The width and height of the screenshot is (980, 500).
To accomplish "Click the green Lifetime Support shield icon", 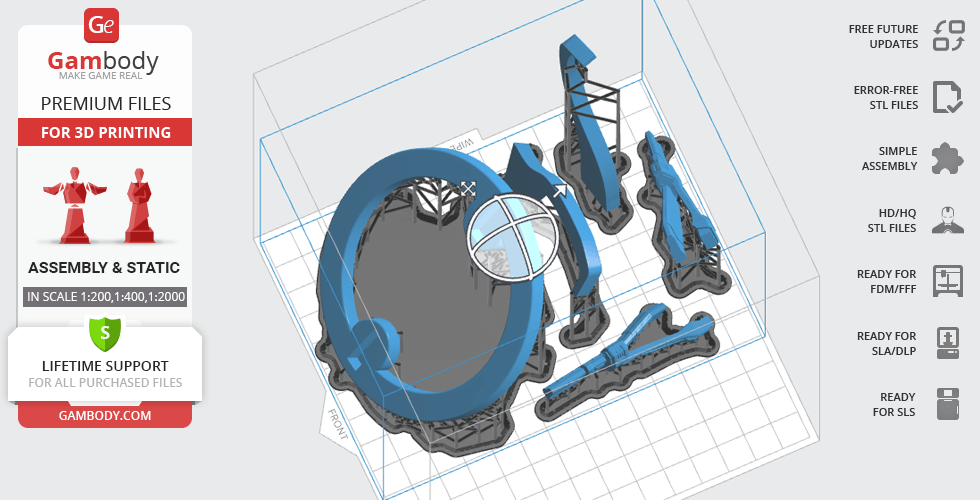I will tap(105, 332).
